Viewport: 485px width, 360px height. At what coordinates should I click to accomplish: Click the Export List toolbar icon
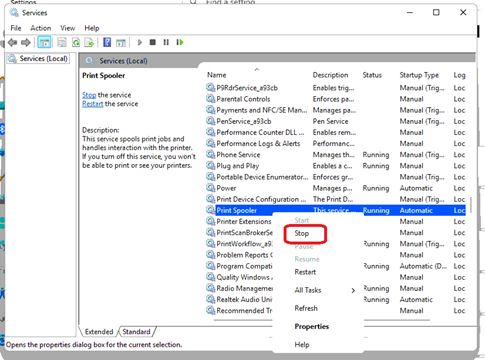click(x=89, y=42)
